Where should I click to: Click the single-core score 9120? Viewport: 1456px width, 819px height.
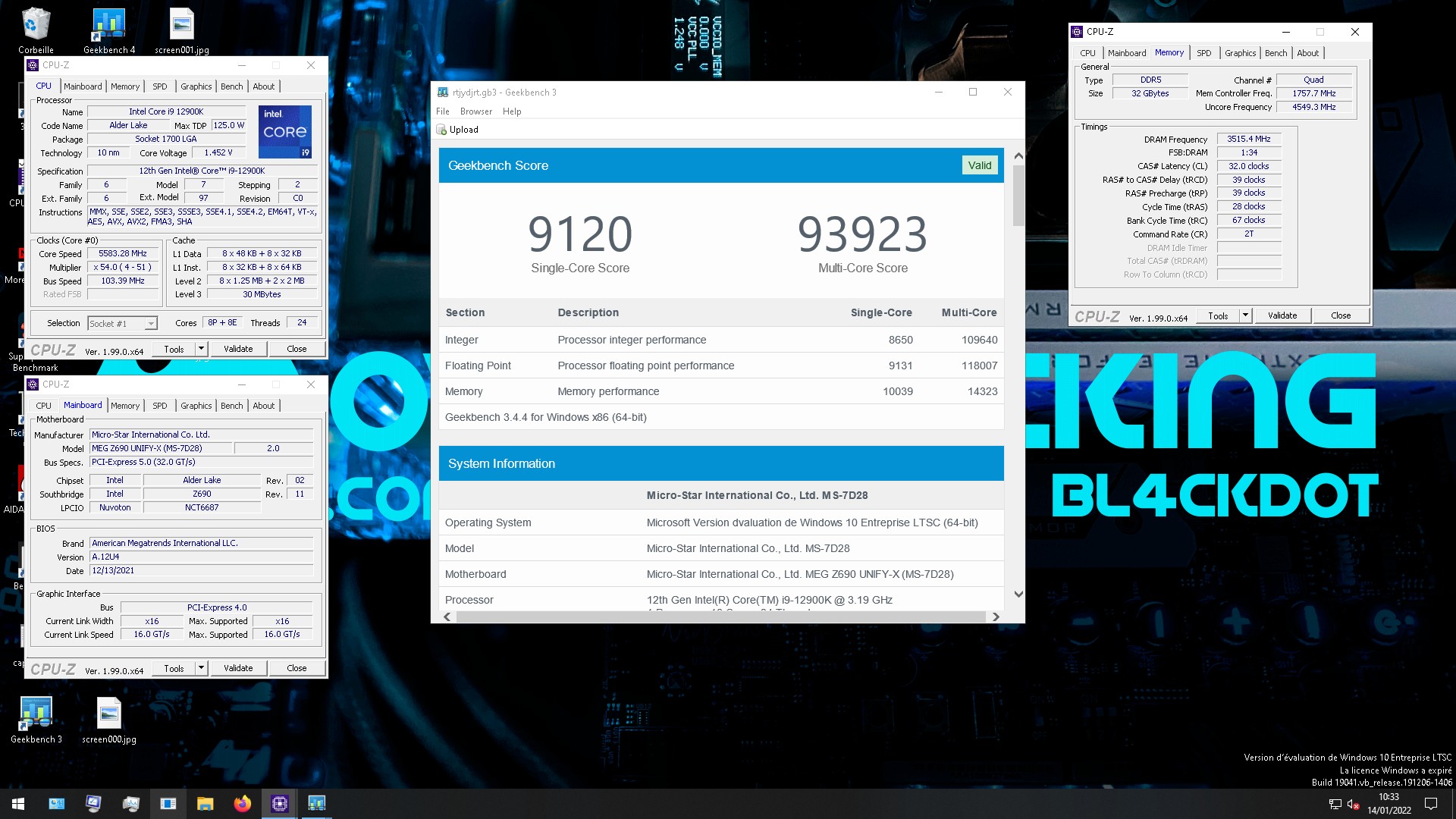[x=580, y=234]
